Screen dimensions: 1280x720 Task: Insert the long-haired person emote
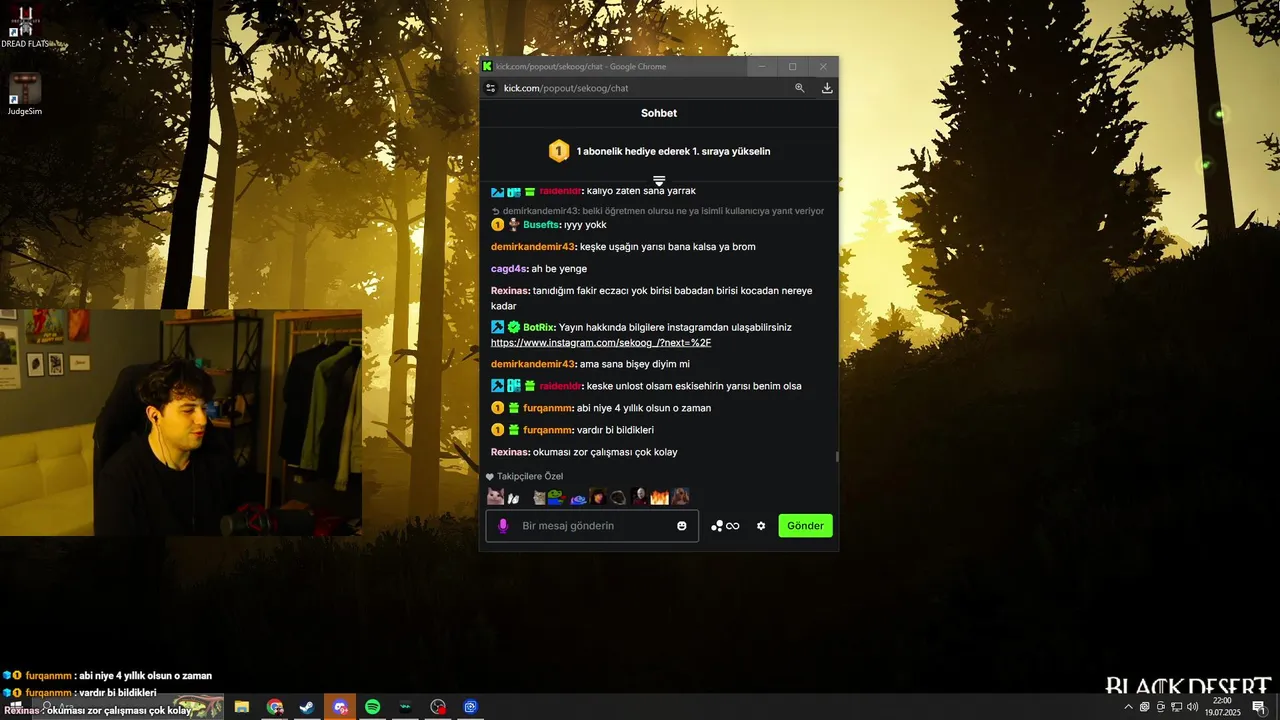(x=680, y=497)
